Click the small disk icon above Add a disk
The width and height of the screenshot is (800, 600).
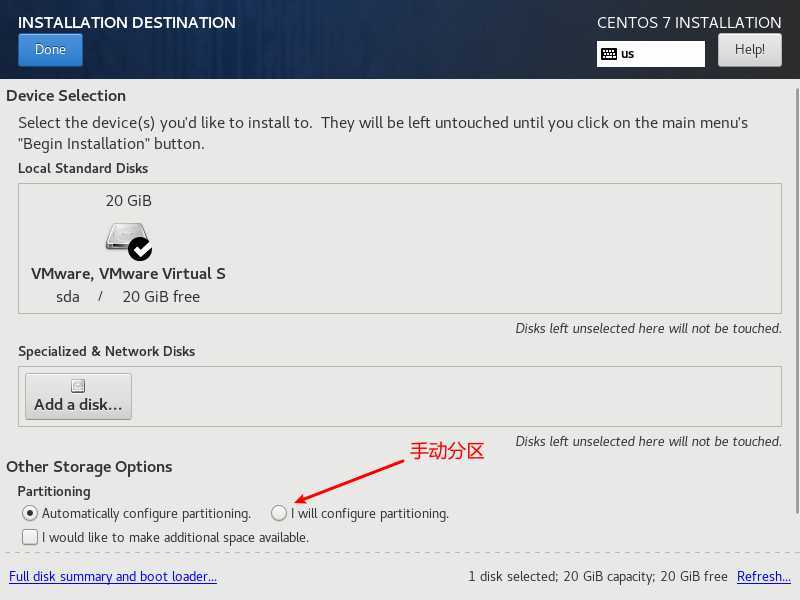click(78, 386)
